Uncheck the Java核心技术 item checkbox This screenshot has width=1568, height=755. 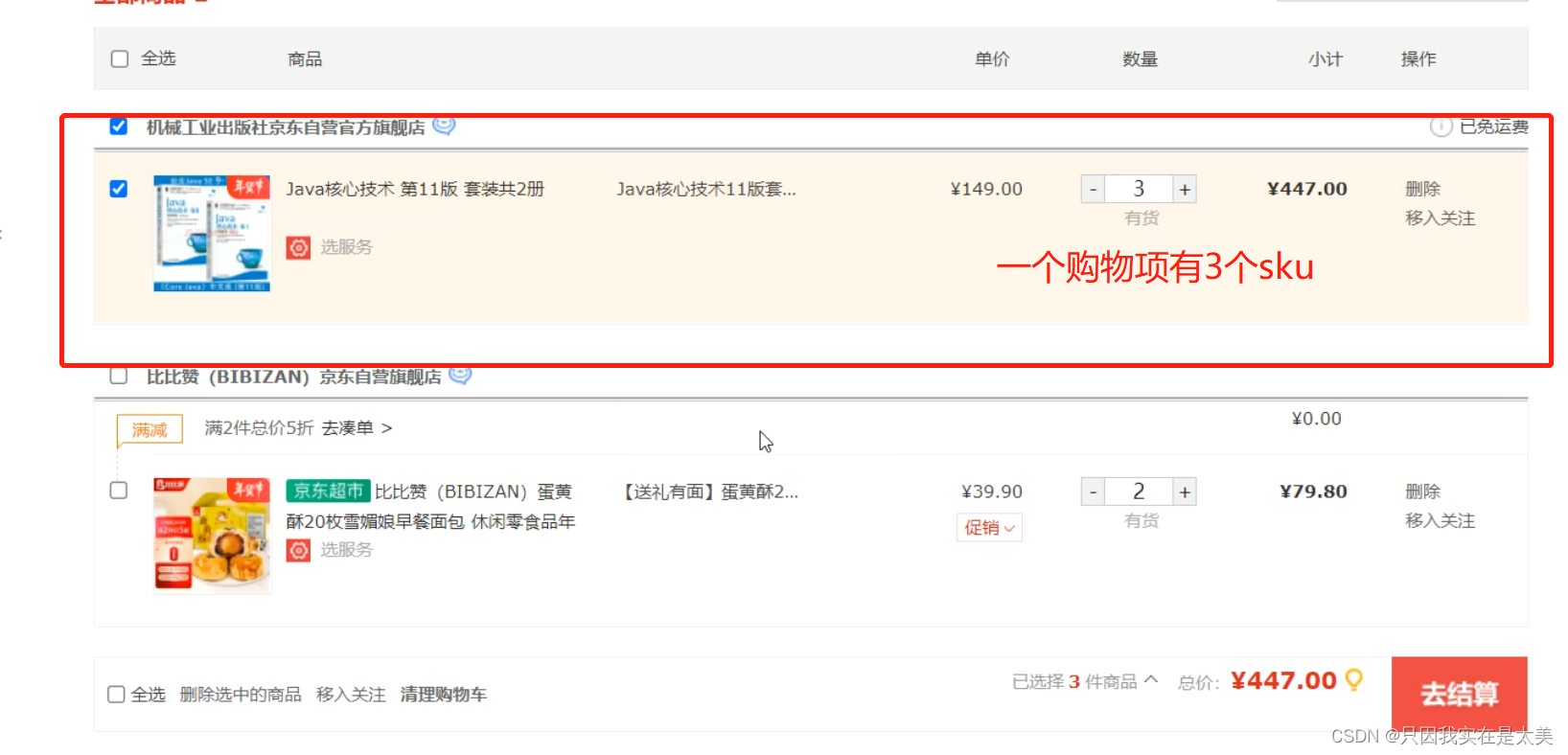[119, 189]
